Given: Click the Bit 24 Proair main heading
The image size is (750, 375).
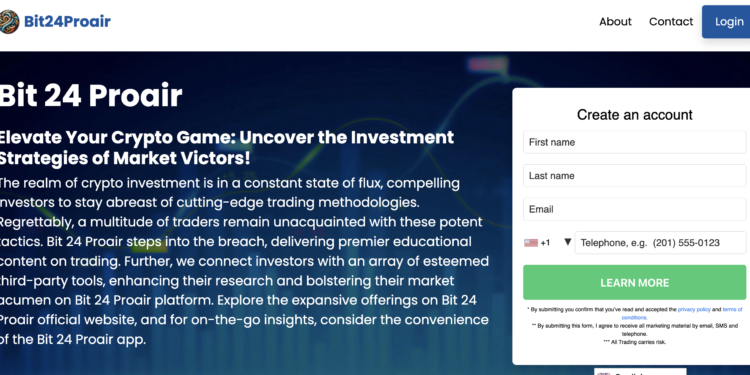Looking at the screenshot, I should [91, 95].
